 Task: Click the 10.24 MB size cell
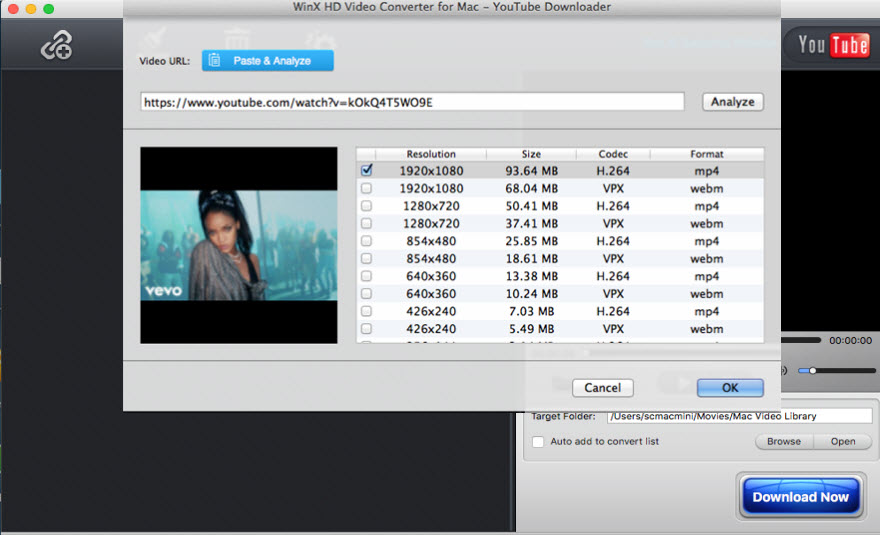[x=531, y=294]
